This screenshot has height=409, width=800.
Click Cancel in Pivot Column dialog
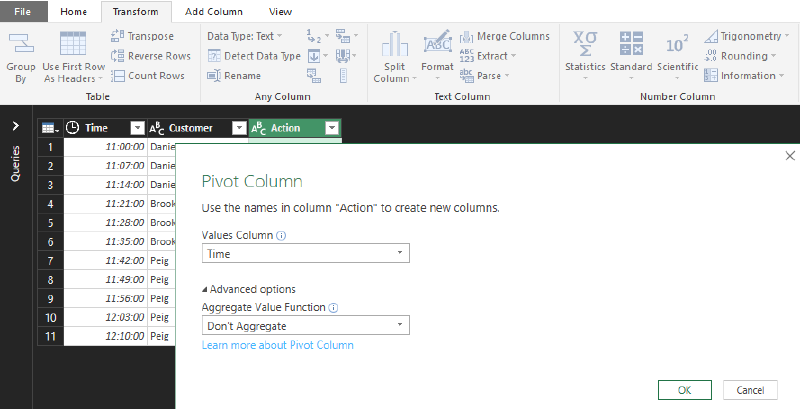coord(751,390)
